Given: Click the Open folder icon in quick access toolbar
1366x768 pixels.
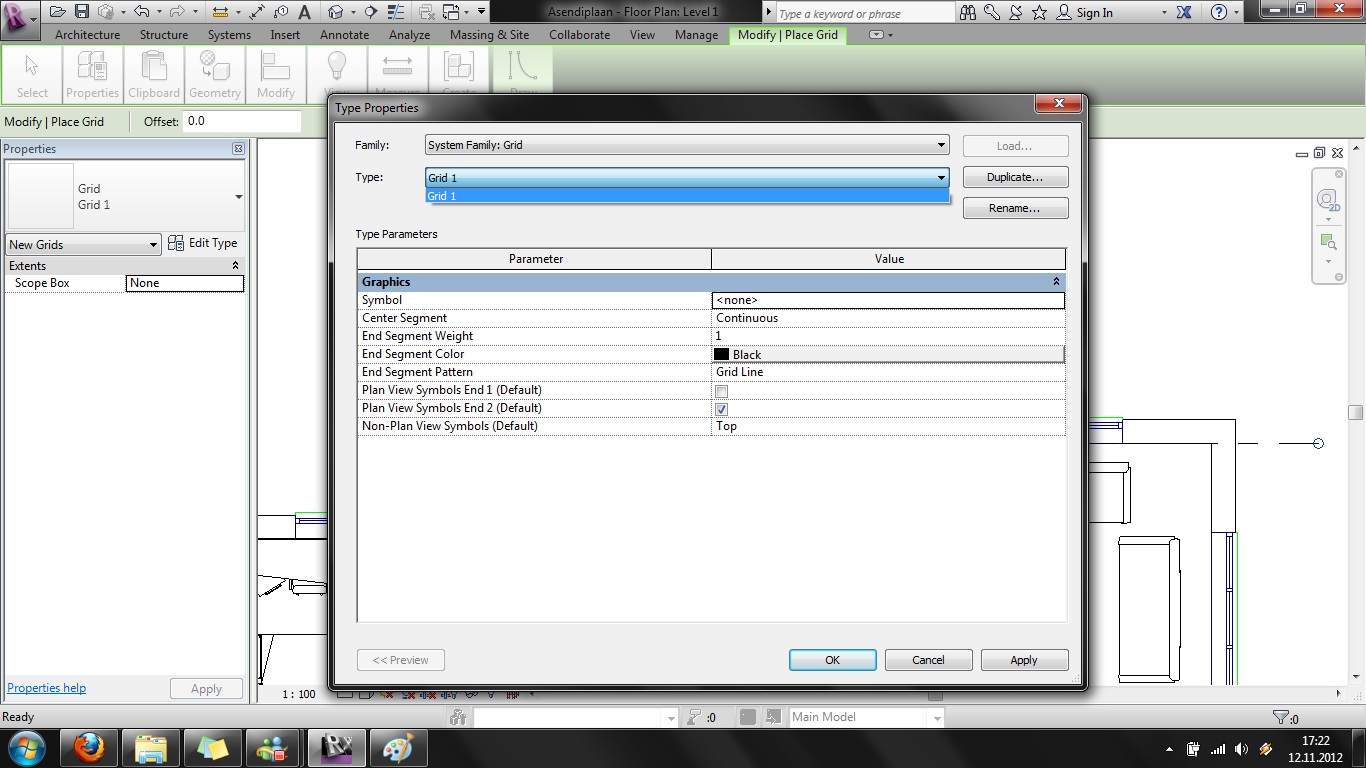Looking at the screenshot, I should (x=57, y=12).
